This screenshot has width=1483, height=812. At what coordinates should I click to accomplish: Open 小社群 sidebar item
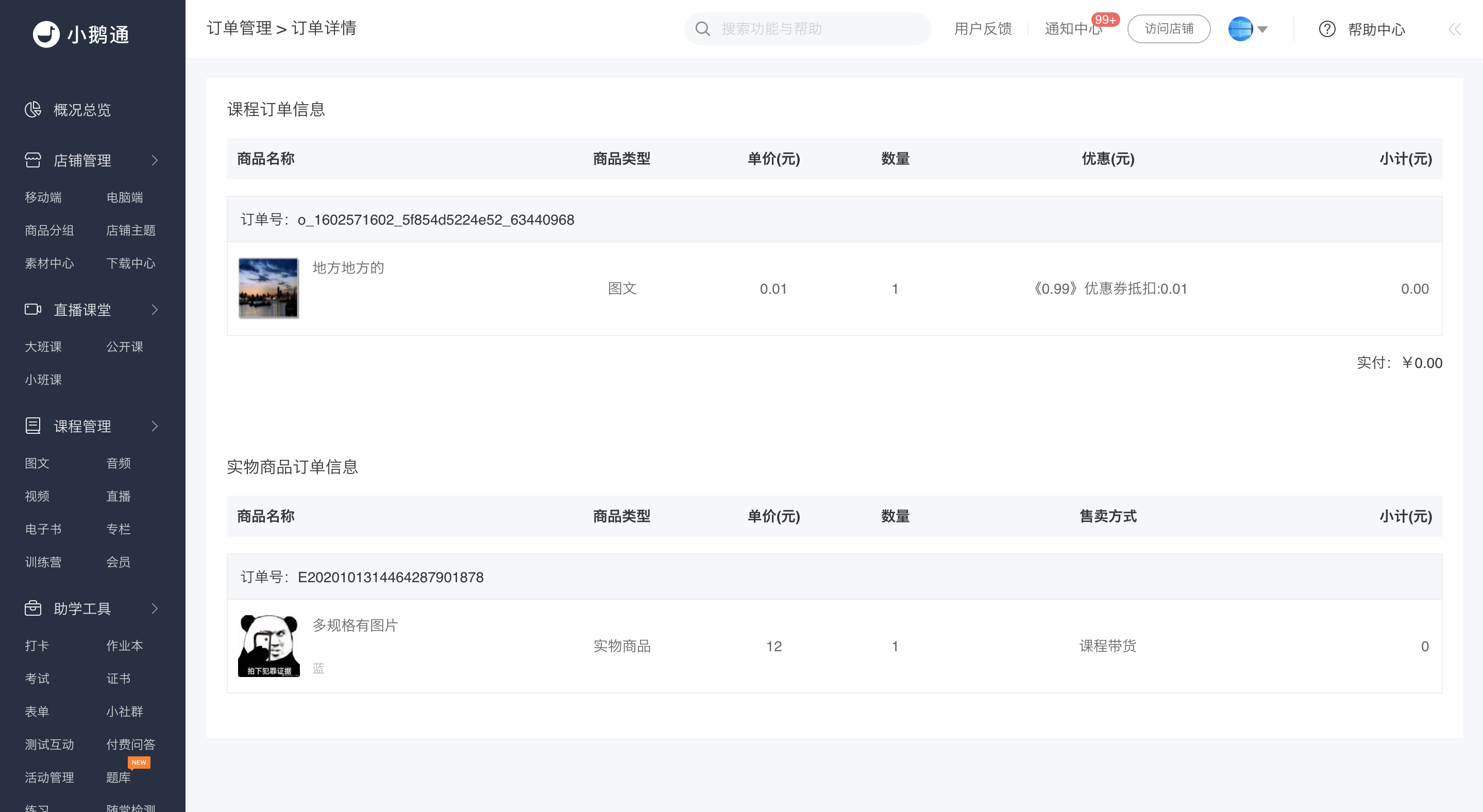[x=125, y=712]
